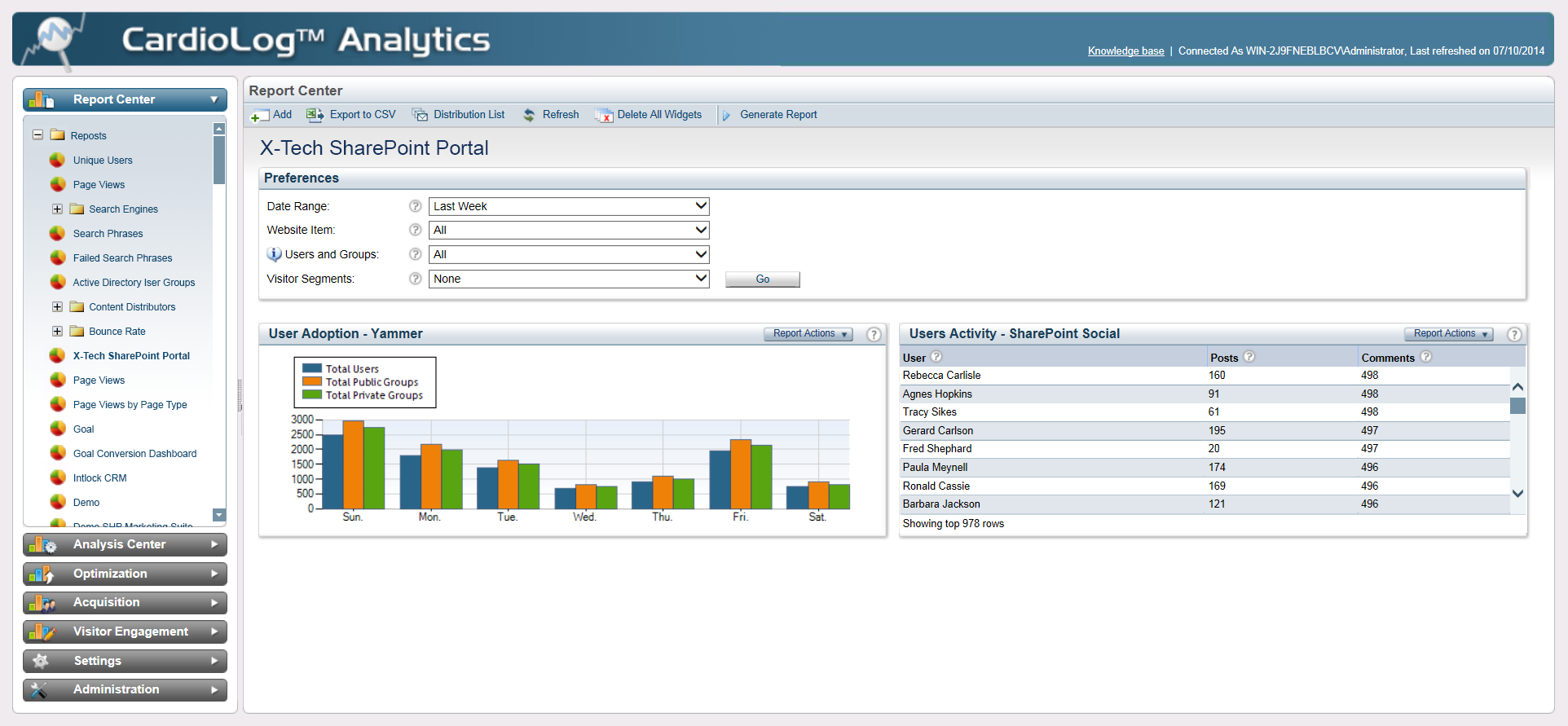This screenshot has width=1568, height=726.
Task: Click the Total Public Groups orange legend swatch
Action: click(311, 381)
